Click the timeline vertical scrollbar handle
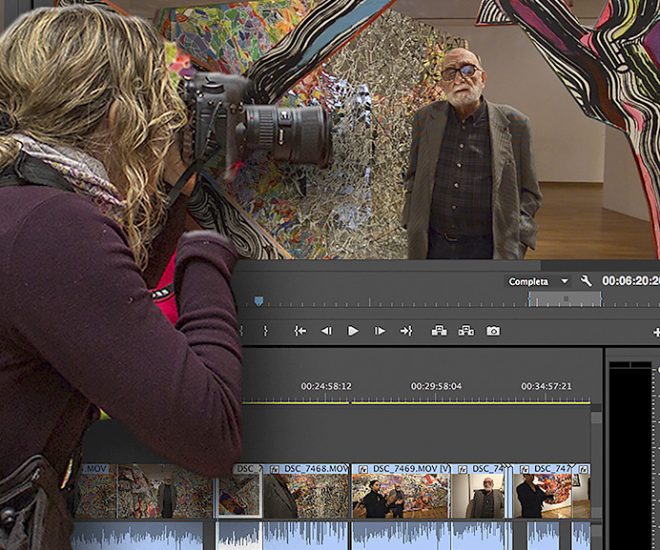Image resolution: width=660 pixels, height=550 pixels. click(x=596, y=419)
